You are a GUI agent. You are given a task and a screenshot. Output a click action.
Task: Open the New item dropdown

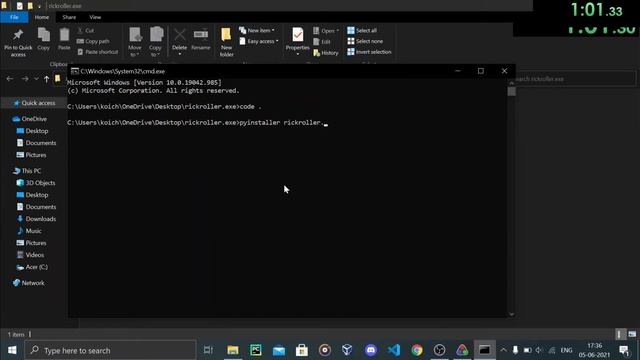point(257,31)
